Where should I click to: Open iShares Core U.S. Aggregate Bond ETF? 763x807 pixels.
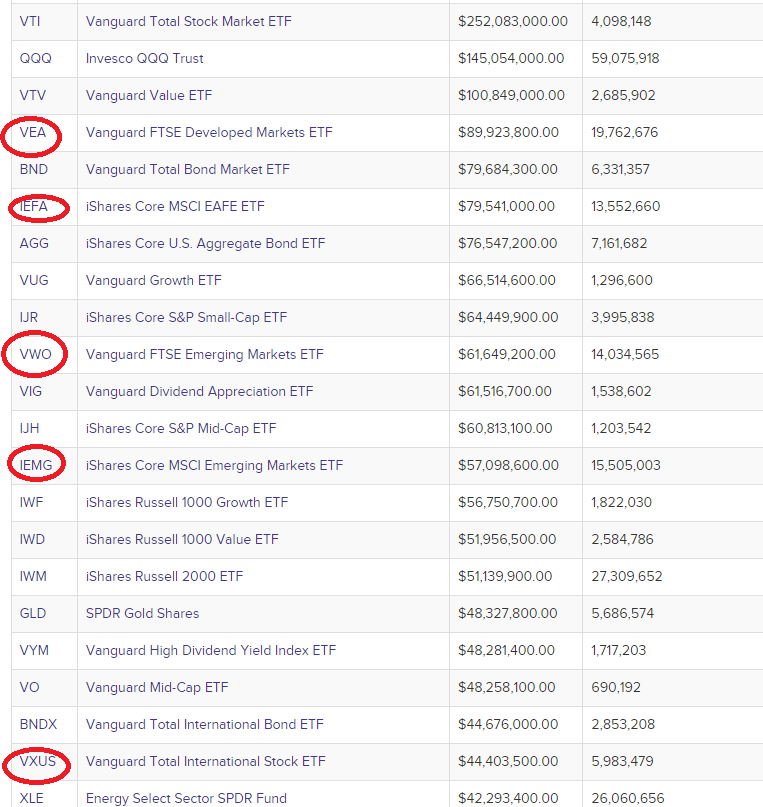[205, 243]
